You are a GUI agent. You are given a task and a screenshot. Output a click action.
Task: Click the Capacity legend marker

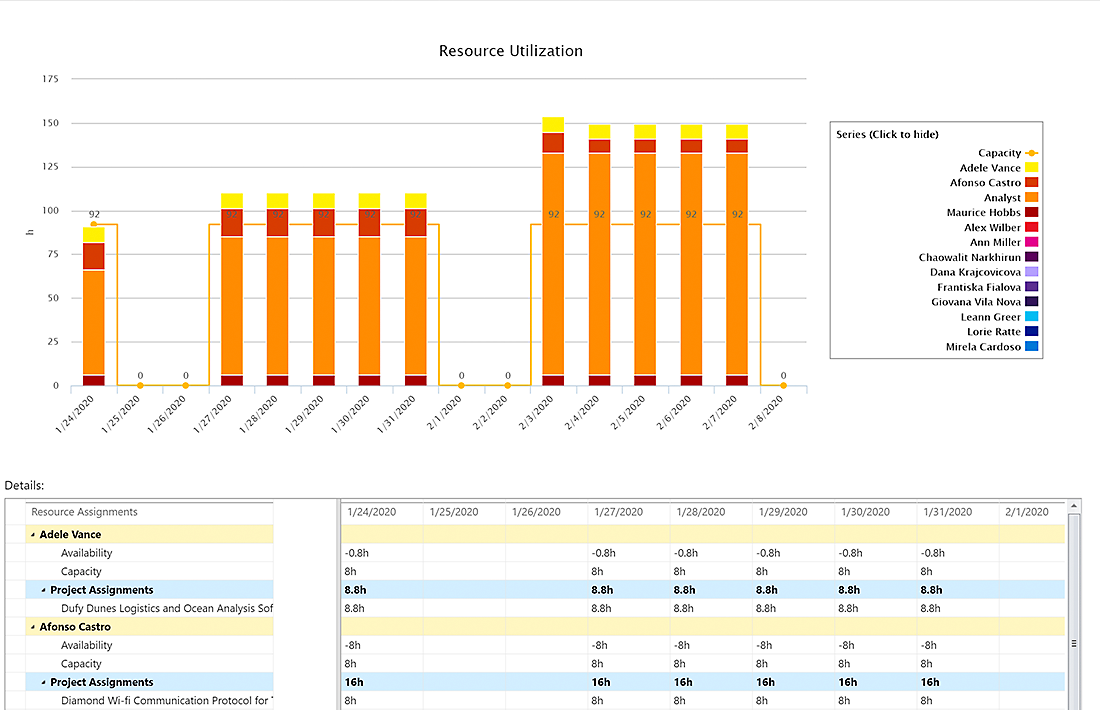coord(1031,153)
